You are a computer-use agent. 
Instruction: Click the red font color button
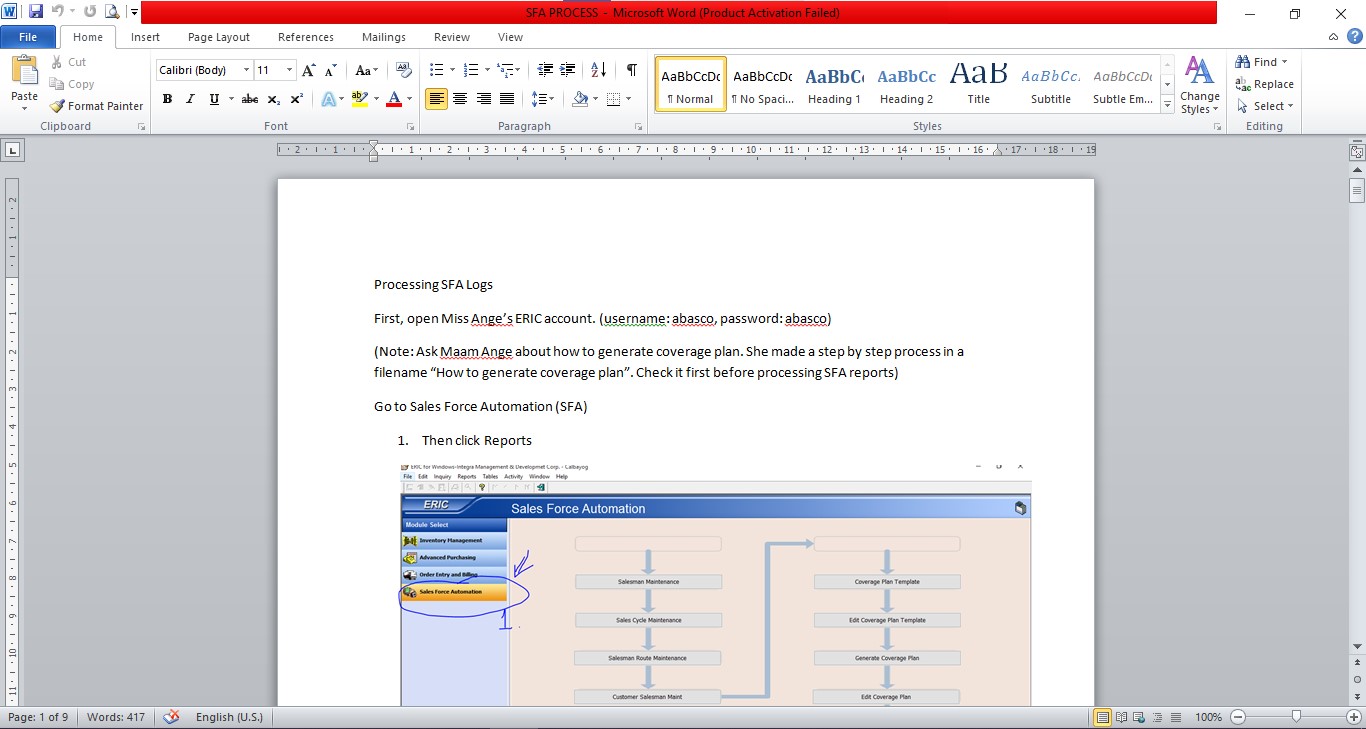pos(393,99)
